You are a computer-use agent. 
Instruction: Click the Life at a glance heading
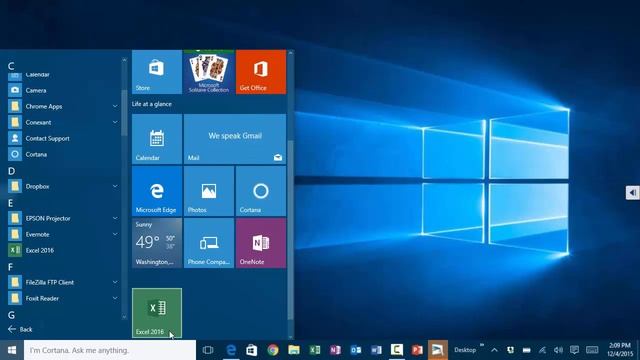pyautogui.click(x=151, y=104)
